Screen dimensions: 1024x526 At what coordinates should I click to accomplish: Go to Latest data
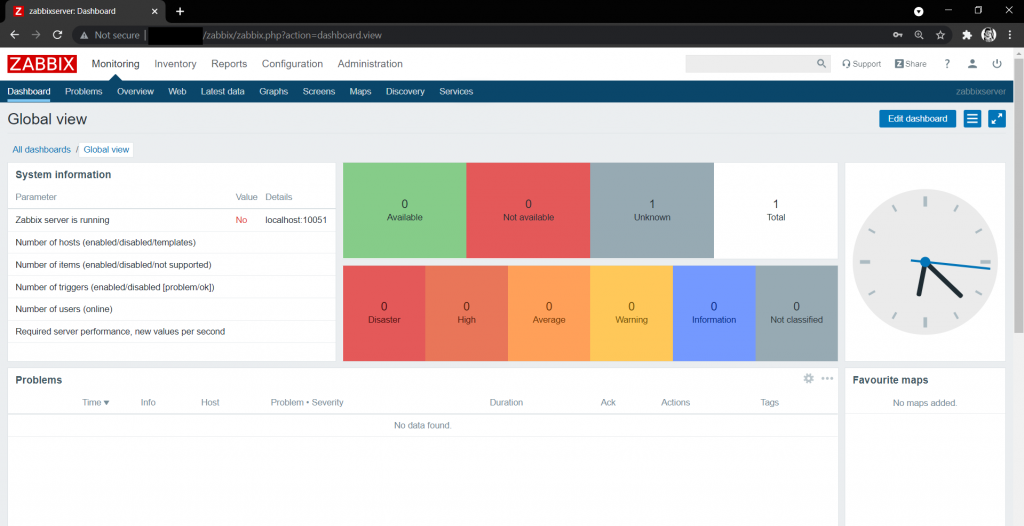(223, 91)
